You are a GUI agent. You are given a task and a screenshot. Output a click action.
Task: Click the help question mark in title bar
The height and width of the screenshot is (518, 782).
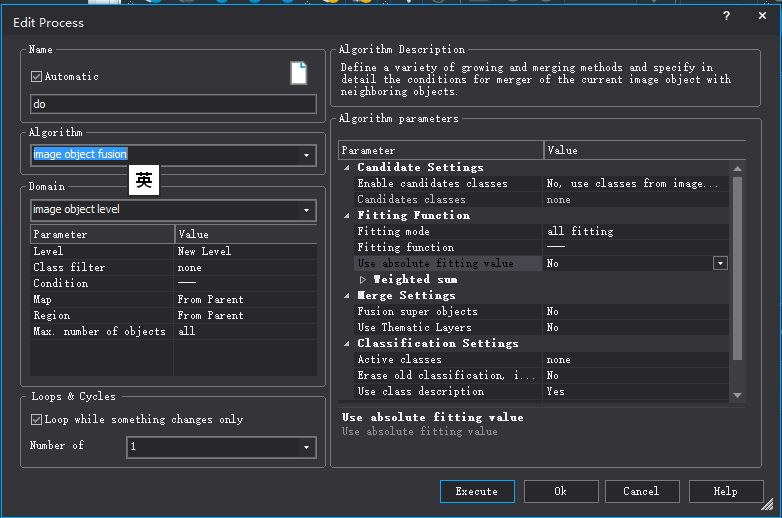pos(727,16)
